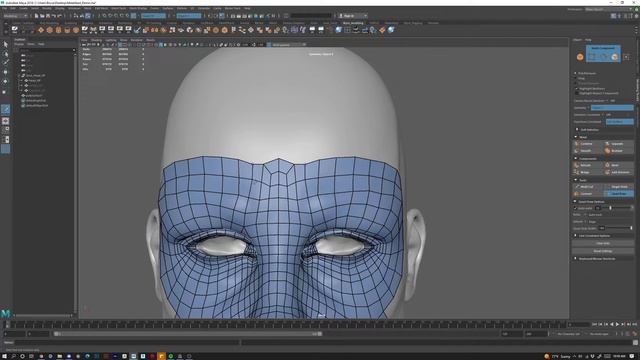Create a polygon cube from the shelf

click(x=49, y=30)
